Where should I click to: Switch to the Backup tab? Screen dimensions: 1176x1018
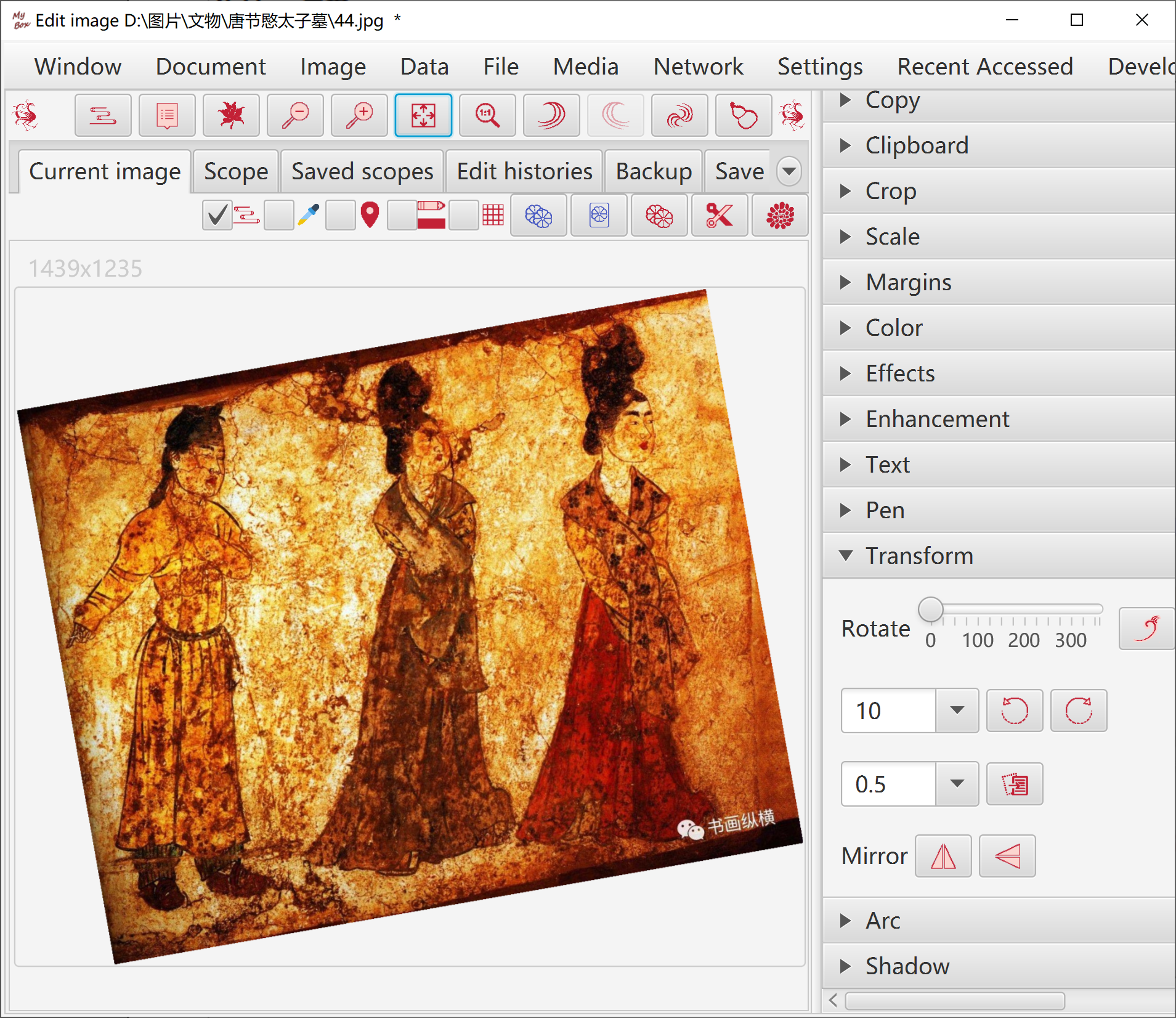pyautogui.click(x=654, y=171)
